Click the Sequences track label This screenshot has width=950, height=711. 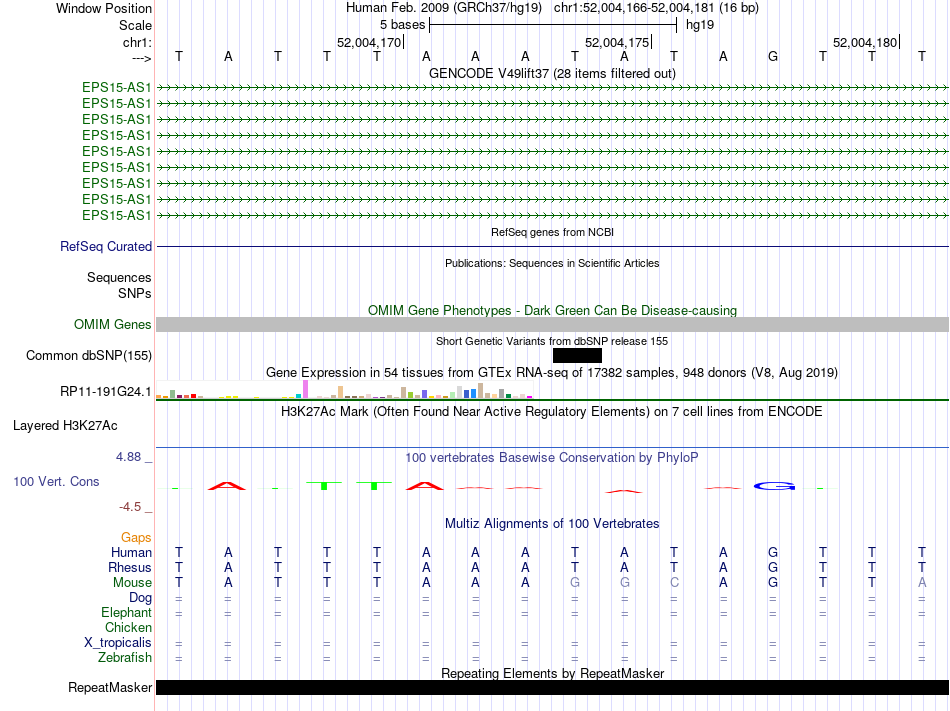click(x=119, y=277)
